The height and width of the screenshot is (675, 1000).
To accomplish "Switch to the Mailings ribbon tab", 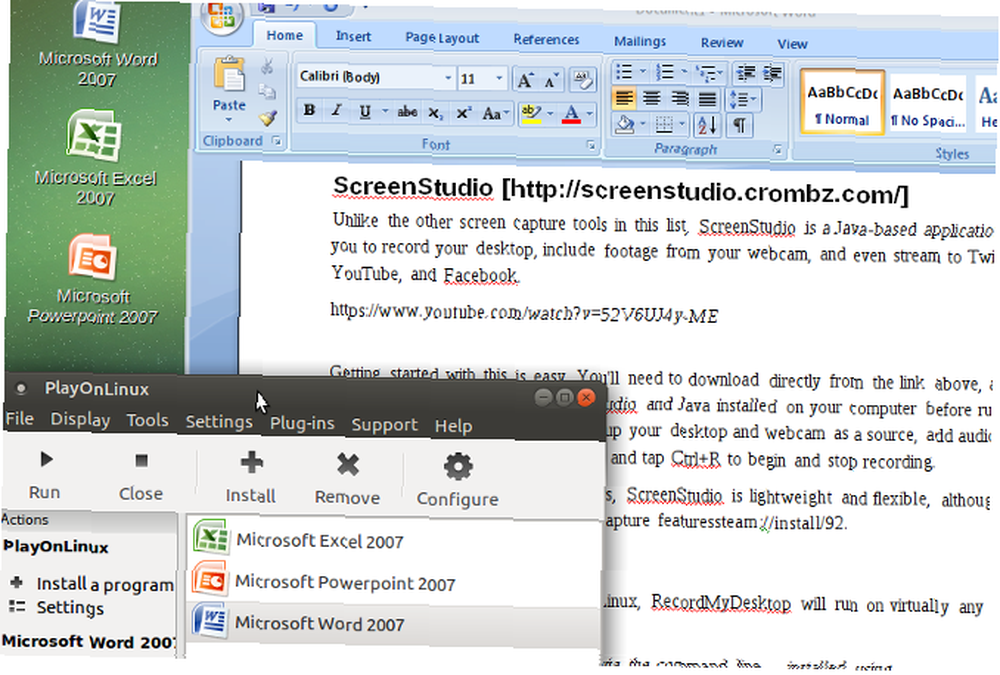I will (640, 41).
